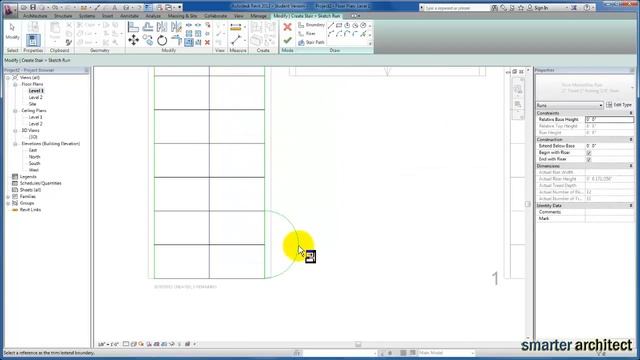Open the Architecture ribbon tab
This screenshot has height=360, width=640.
35,16
